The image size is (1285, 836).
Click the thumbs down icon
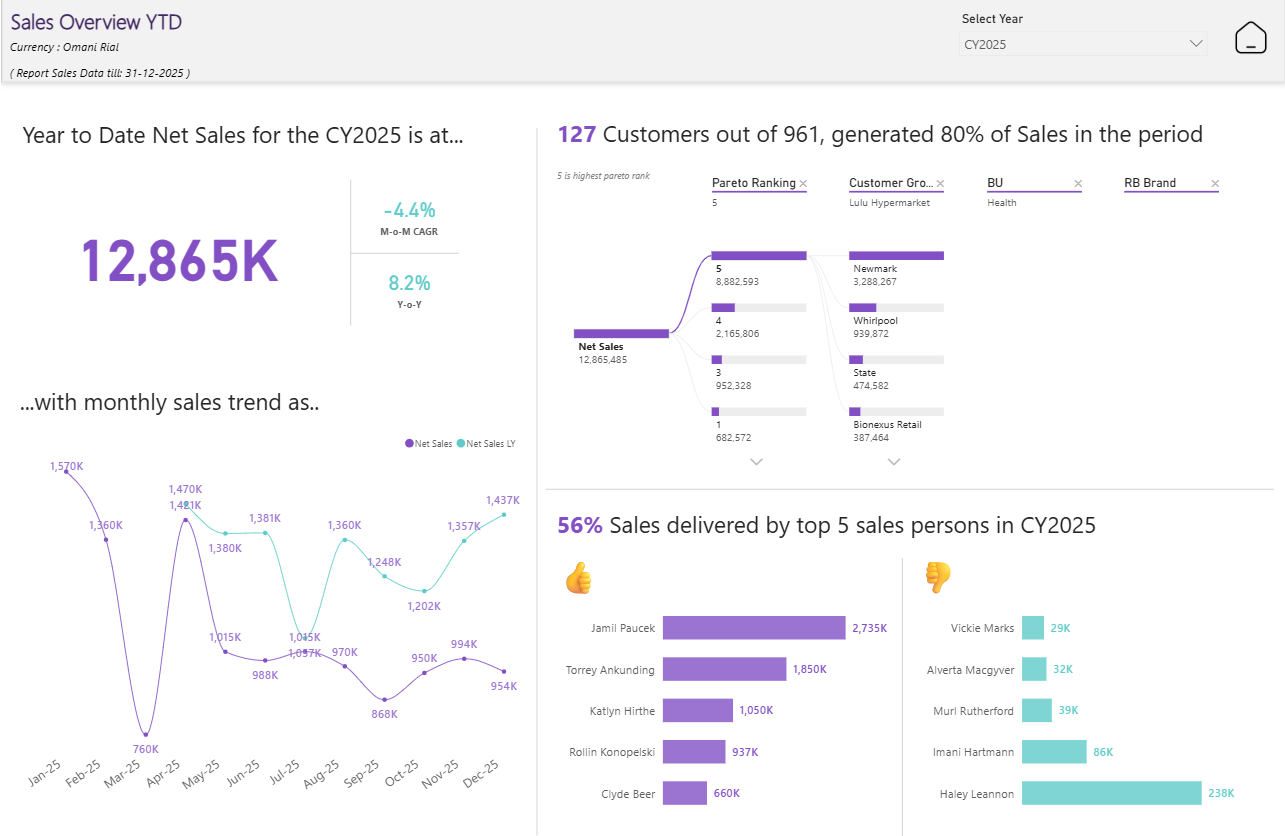coord(938,577)
